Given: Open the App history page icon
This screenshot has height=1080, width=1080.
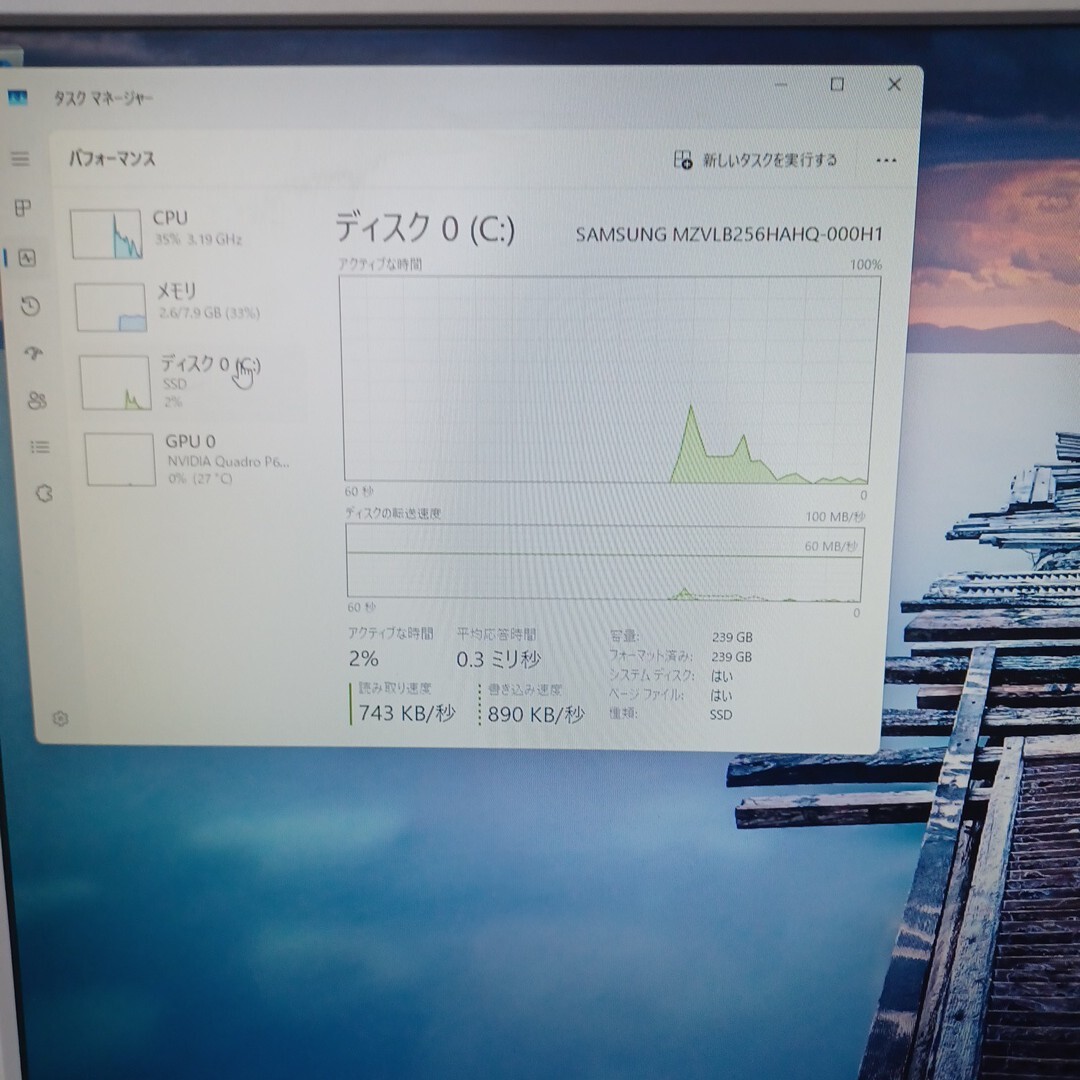Looking at the screenshot, I should pyautogui.click(x=30, y=306).
